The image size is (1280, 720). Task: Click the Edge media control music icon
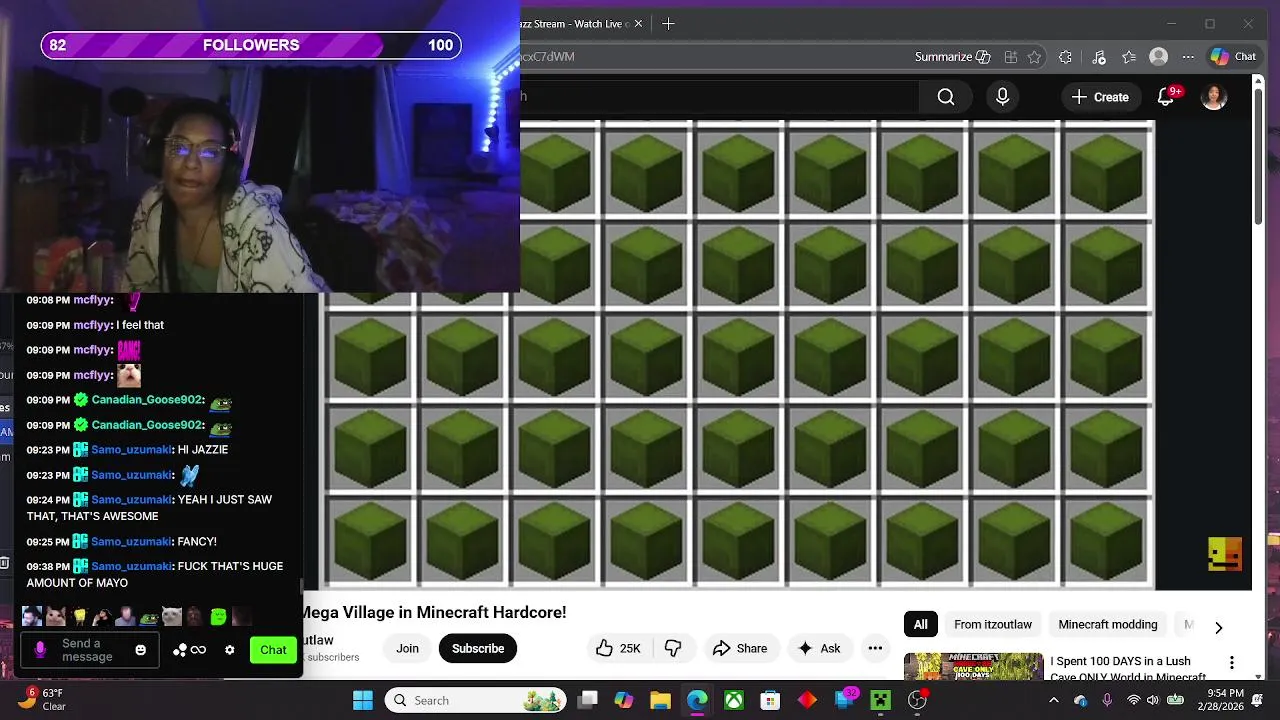[x=1099, y=57]
